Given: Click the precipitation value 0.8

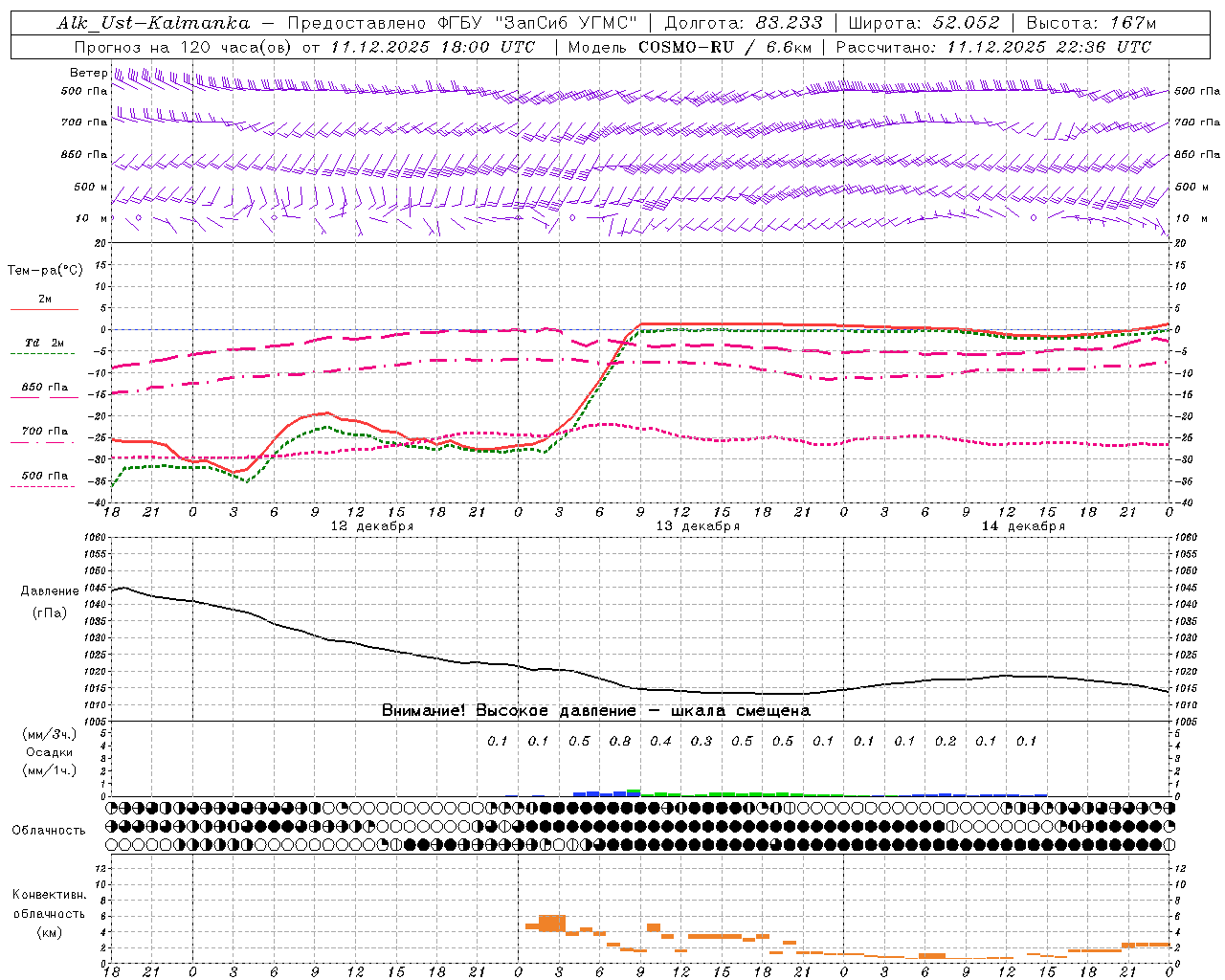Looking at the screenshot, I should [620, 742].
